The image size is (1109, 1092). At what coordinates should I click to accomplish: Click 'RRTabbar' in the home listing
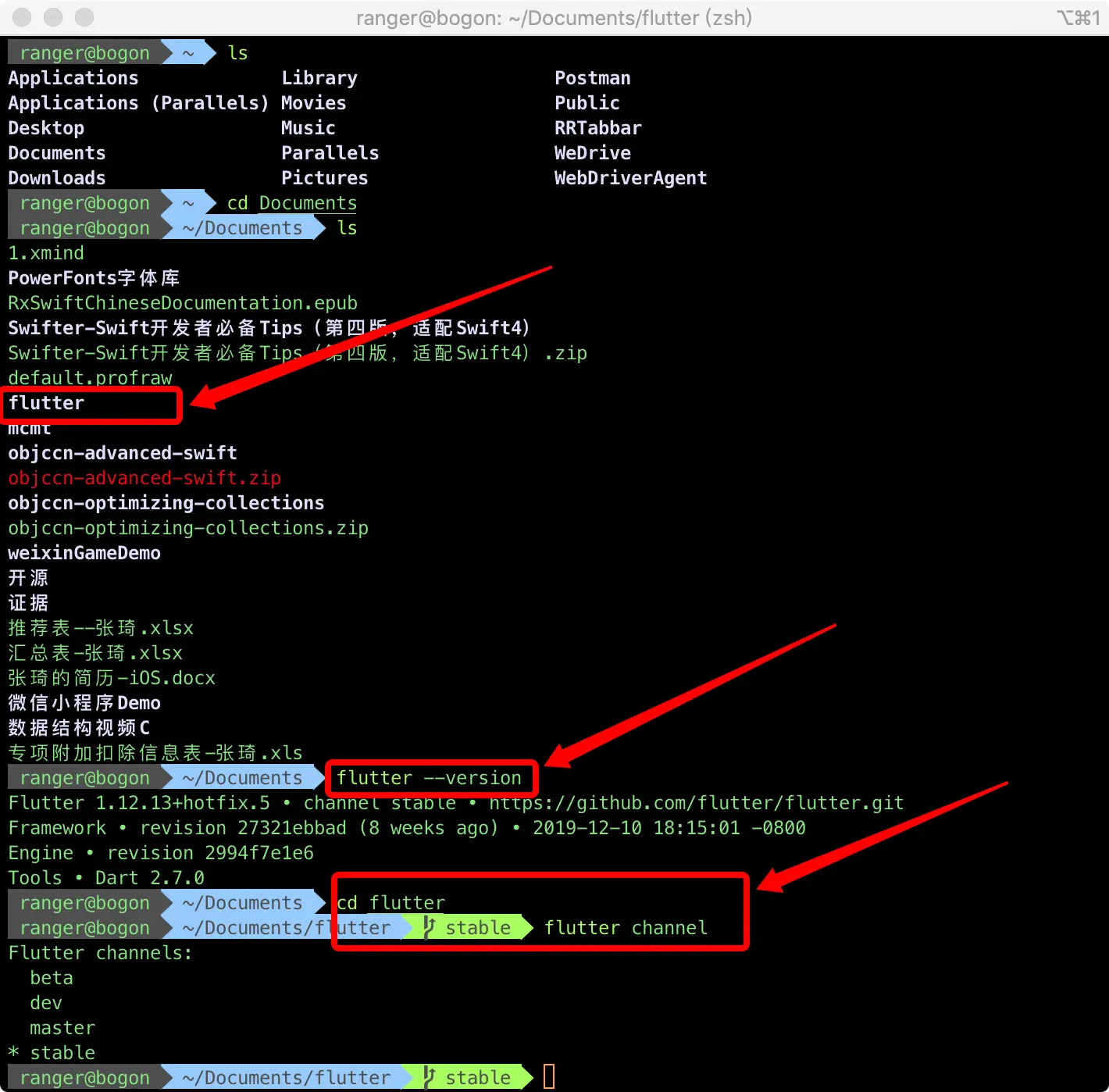pyautogui.click(x=598, y=128)
